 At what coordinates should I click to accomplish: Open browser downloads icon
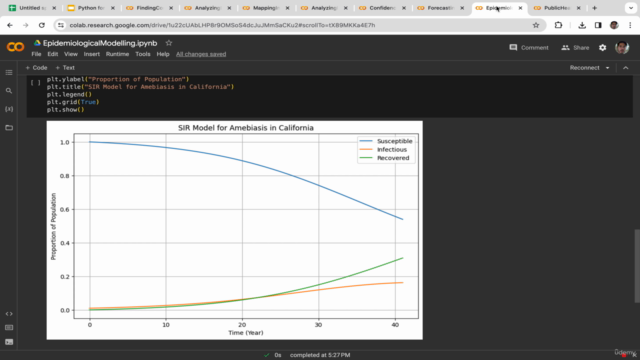click(582, 25)
